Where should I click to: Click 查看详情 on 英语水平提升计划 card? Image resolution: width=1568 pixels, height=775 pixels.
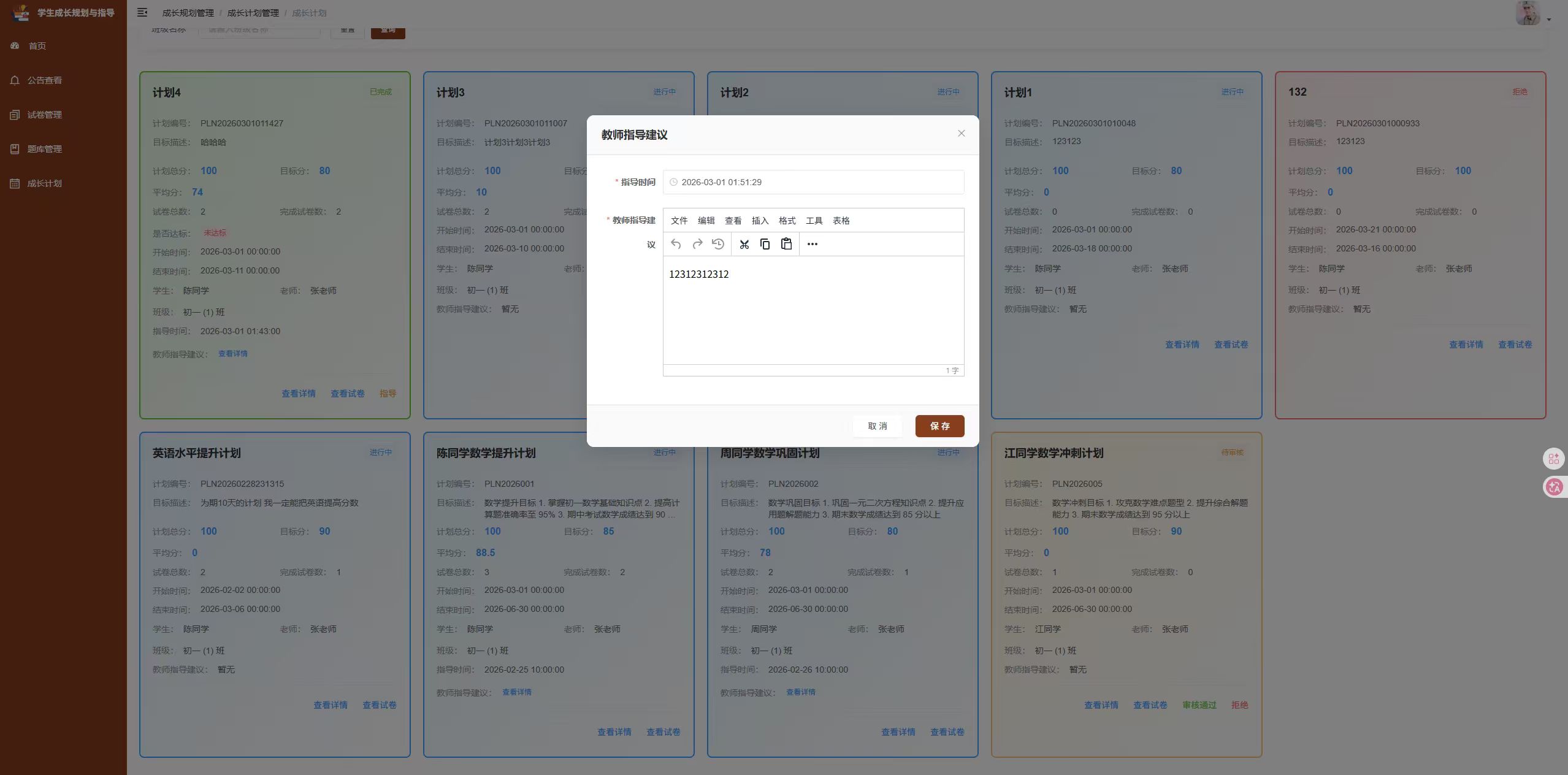click(x=331, y=705)
